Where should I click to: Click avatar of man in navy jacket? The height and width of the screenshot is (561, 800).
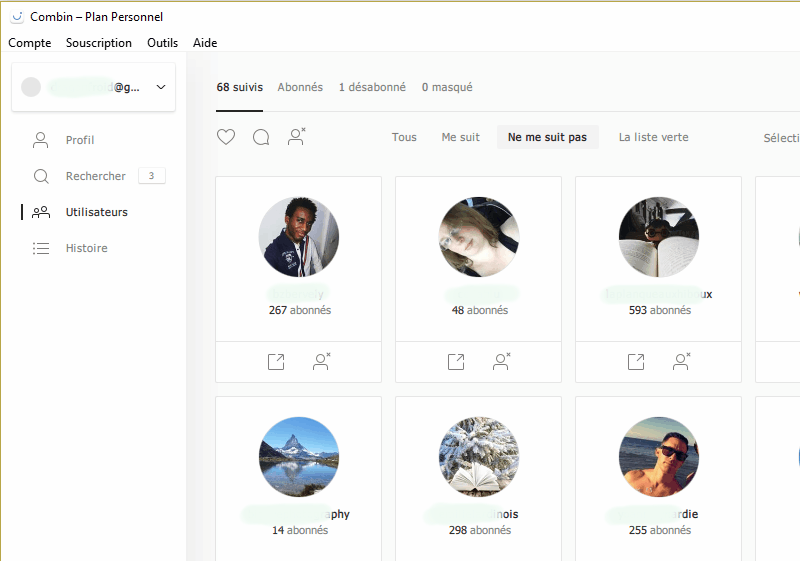click(298, 237)
